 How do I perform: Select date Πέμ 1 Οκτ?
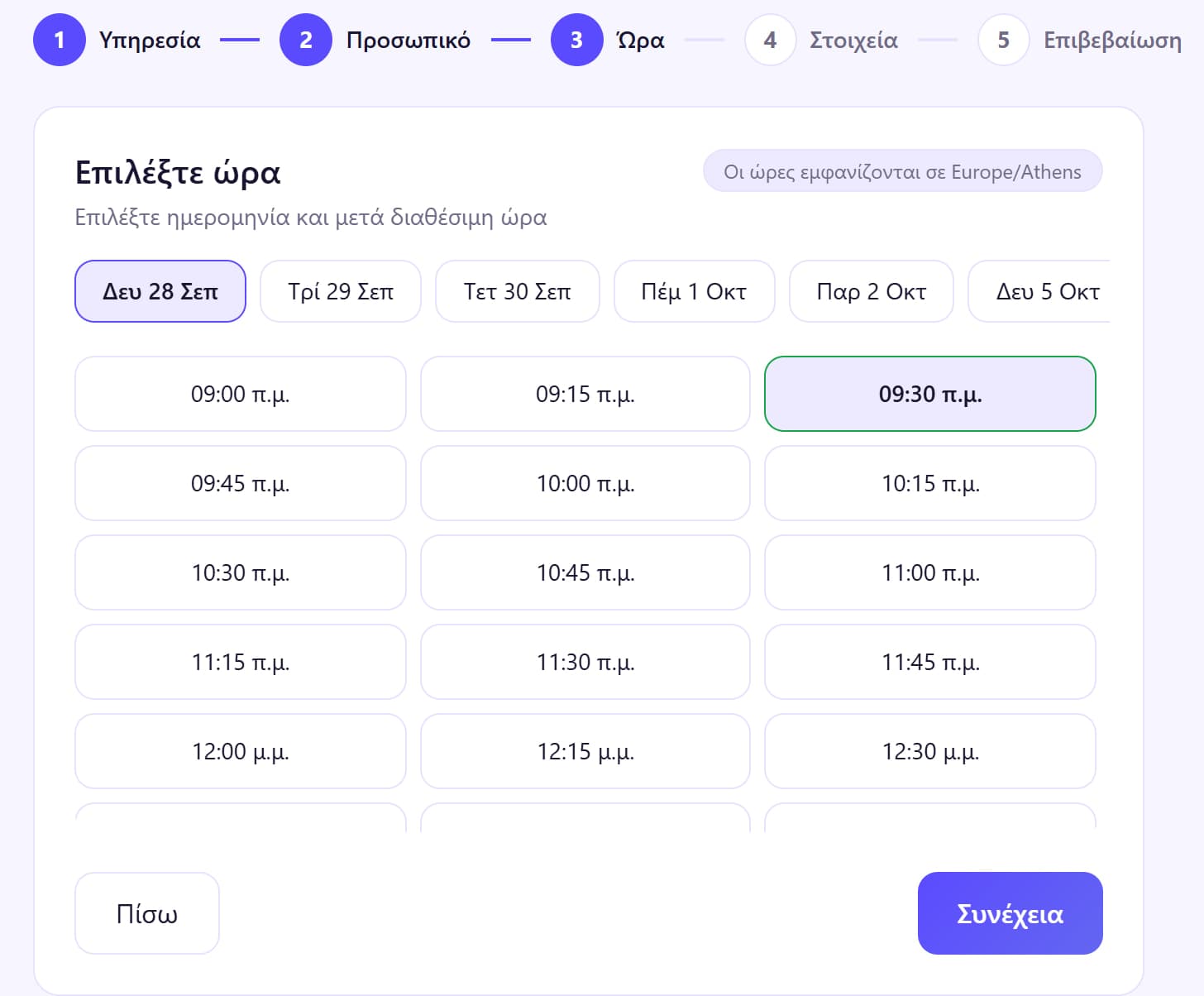[695, 291]
